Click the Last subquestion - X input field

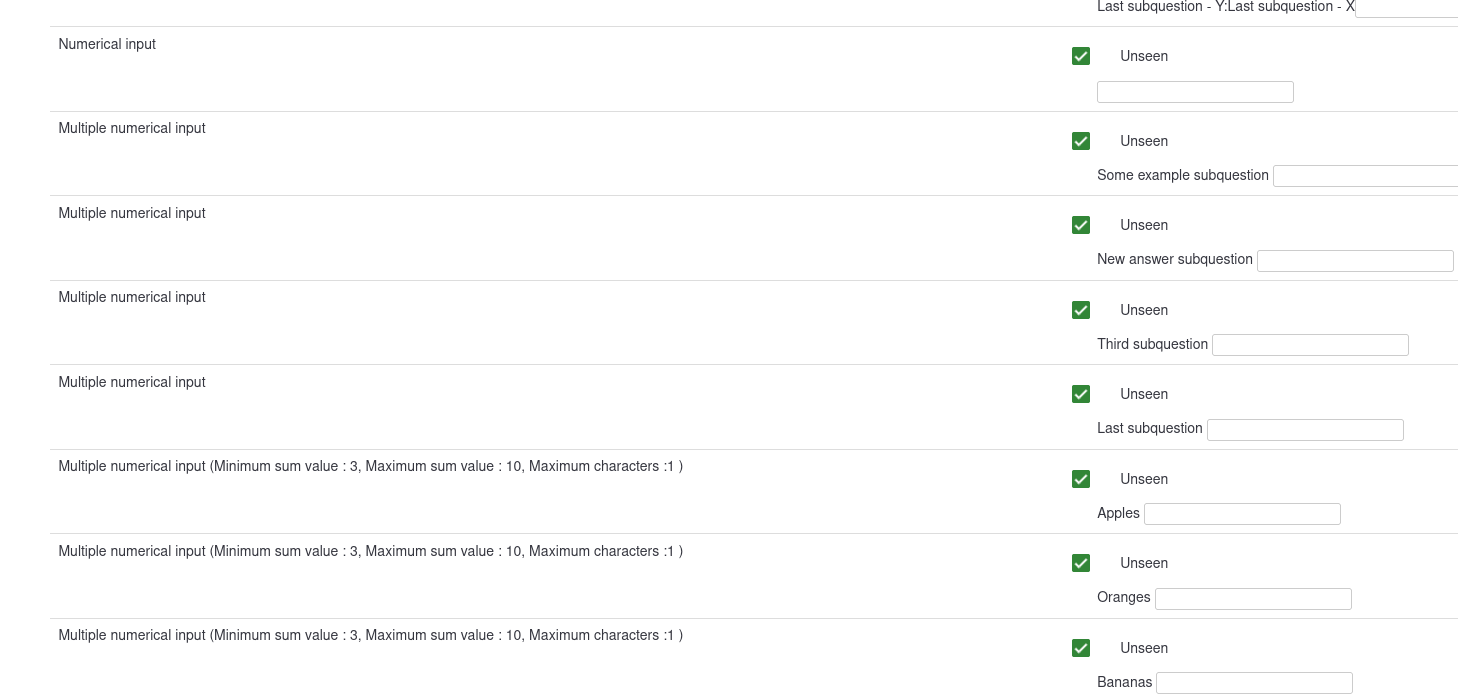(x=1406, y=8)
